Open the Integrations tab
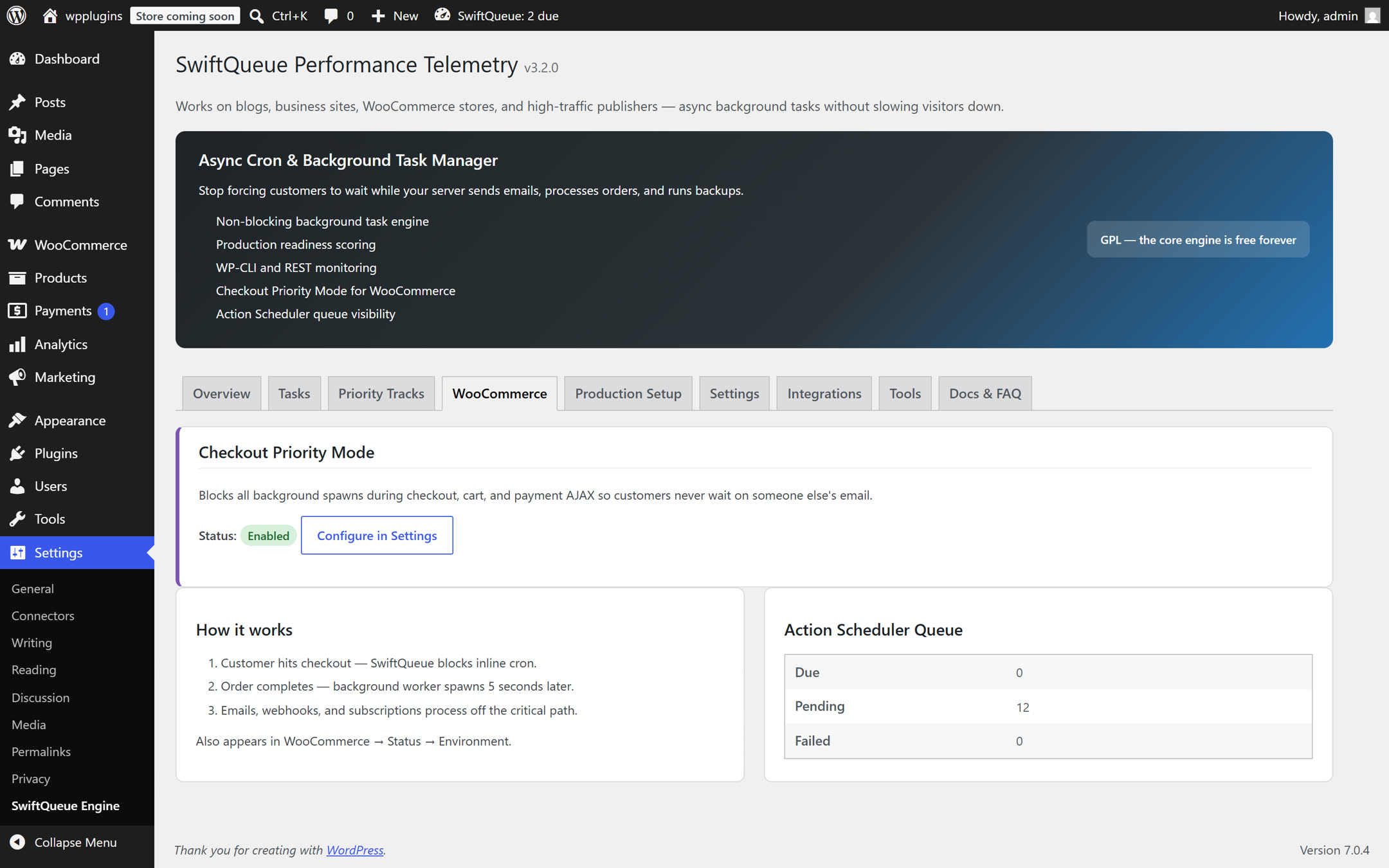This screenshot has height=868, width=1389. [x=824, y=393]
